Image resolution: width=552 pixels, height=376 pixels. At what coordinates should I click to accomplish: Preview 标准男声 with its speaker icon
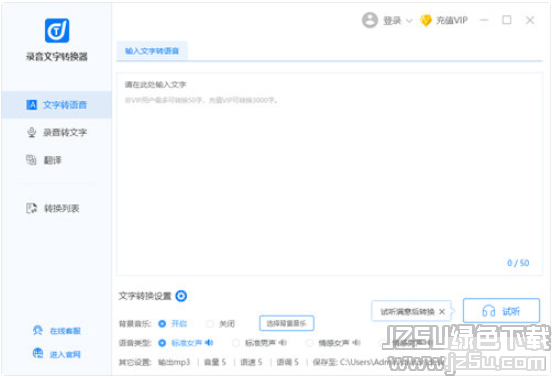pos(283,342)
